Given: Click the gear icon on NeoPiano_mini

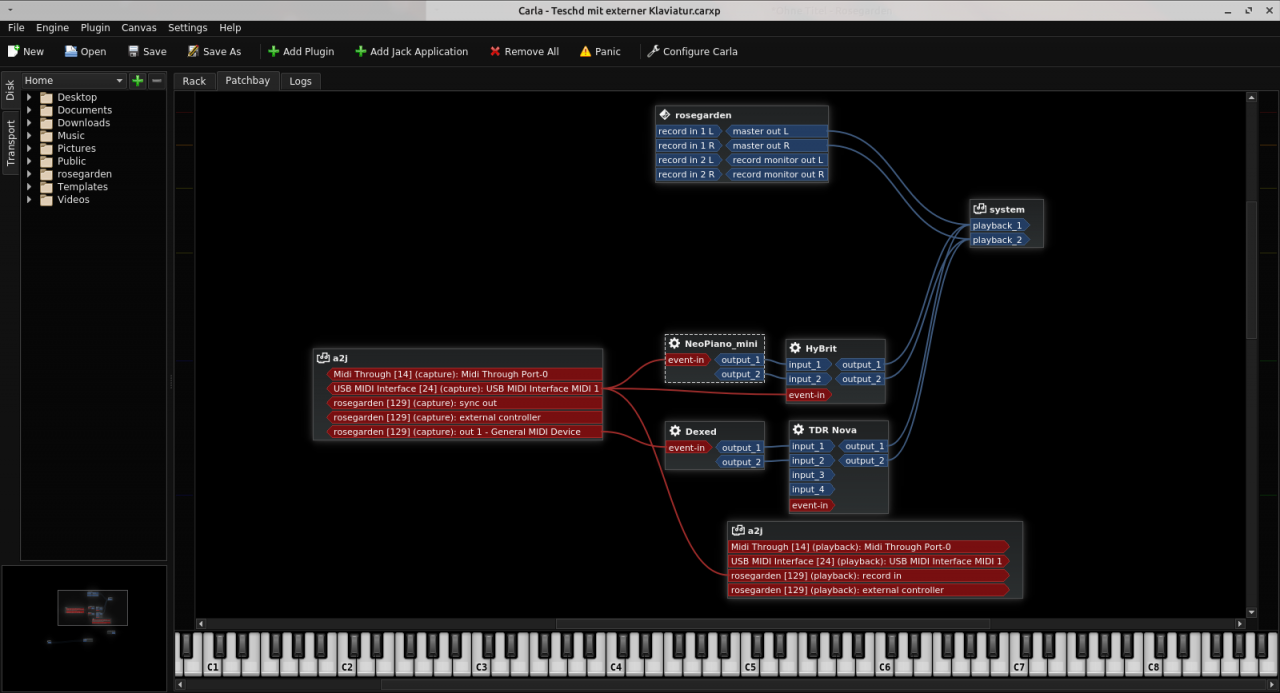Looking at the screenshot, I should pos(674,343).
